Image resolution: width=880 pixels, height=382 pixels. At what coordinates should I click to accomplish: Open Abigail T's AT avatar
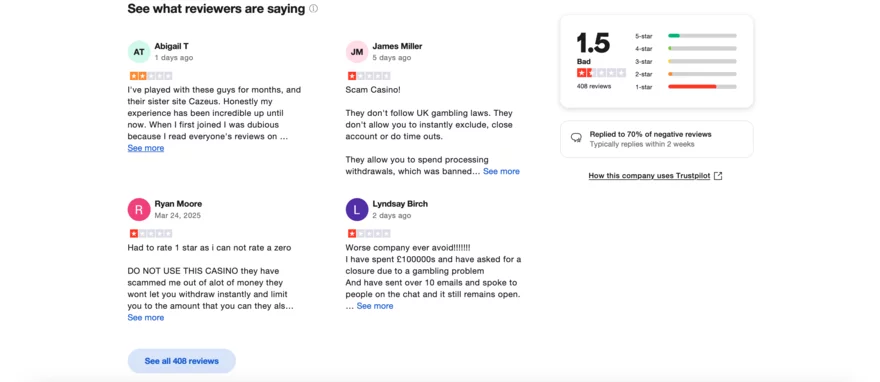pos(139,52)
